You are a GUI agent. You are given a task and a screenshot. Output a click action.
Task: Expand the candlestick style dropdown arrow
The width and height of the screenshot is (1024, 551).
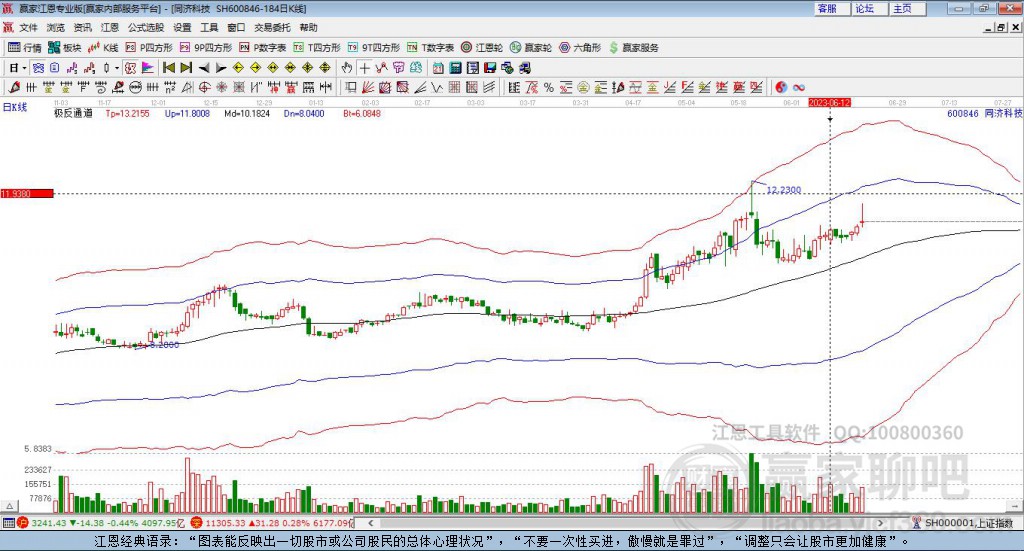pyautogui.click(x=117, y=68)
